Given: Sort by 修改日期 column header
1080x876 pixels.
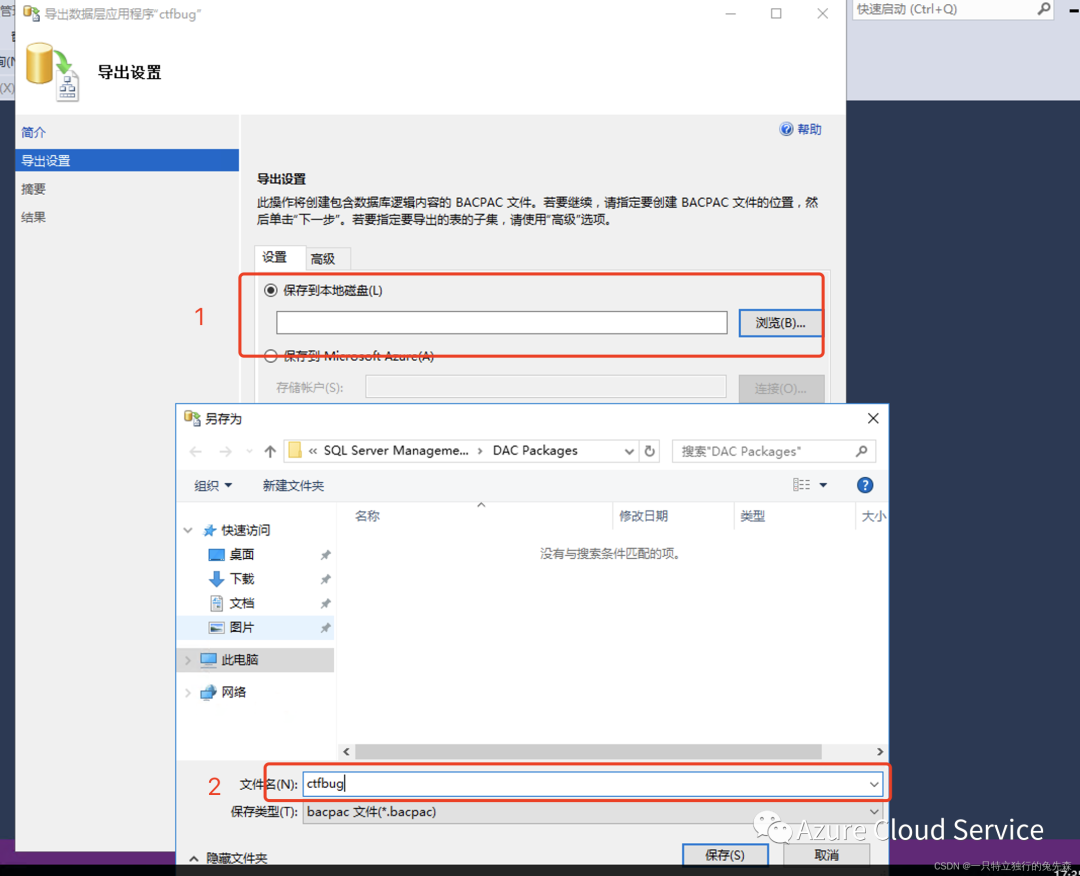Looking at the screenshot, I should pyautogui.click(x=643, y=516).
